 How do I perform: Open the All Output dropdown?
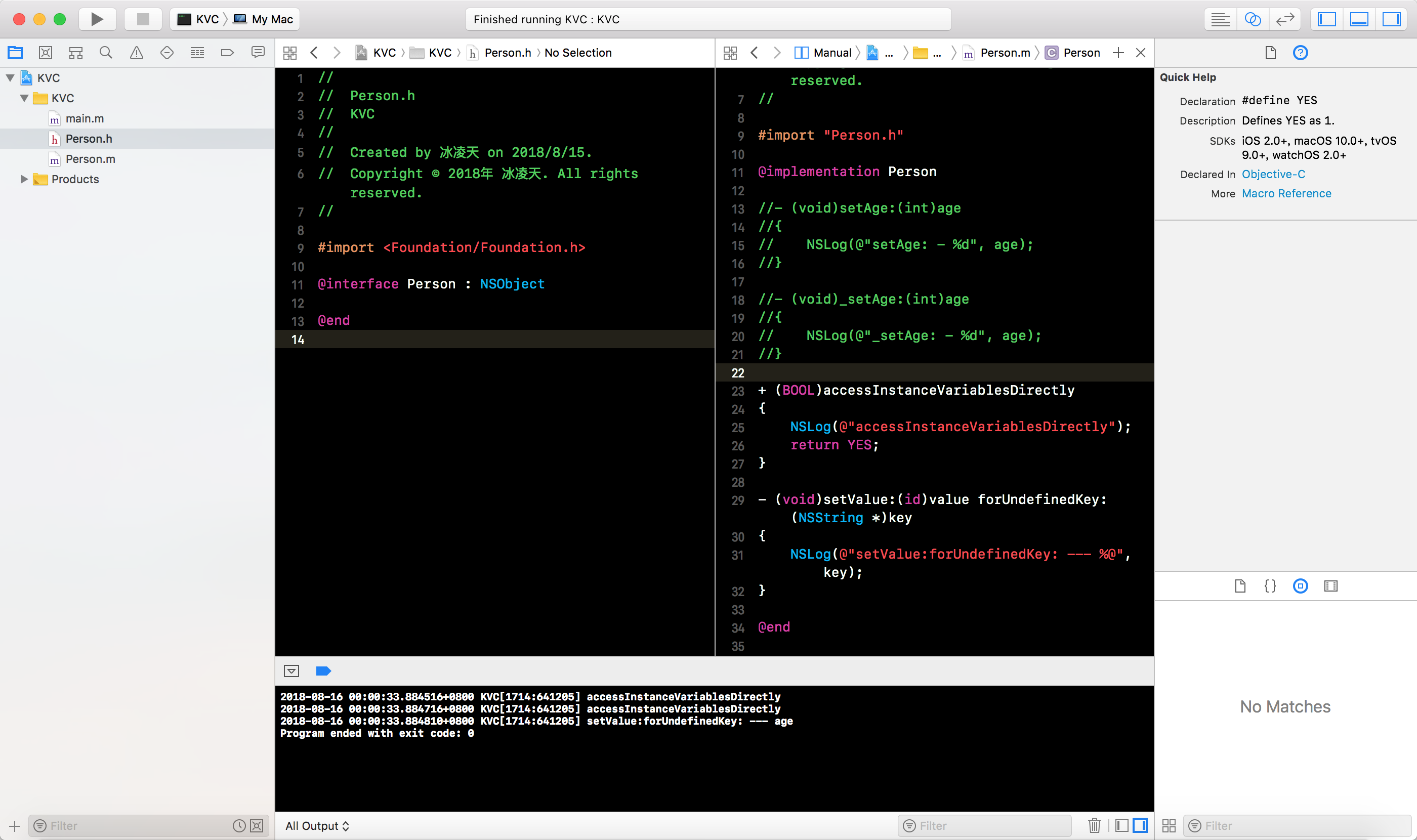point(317,825)
